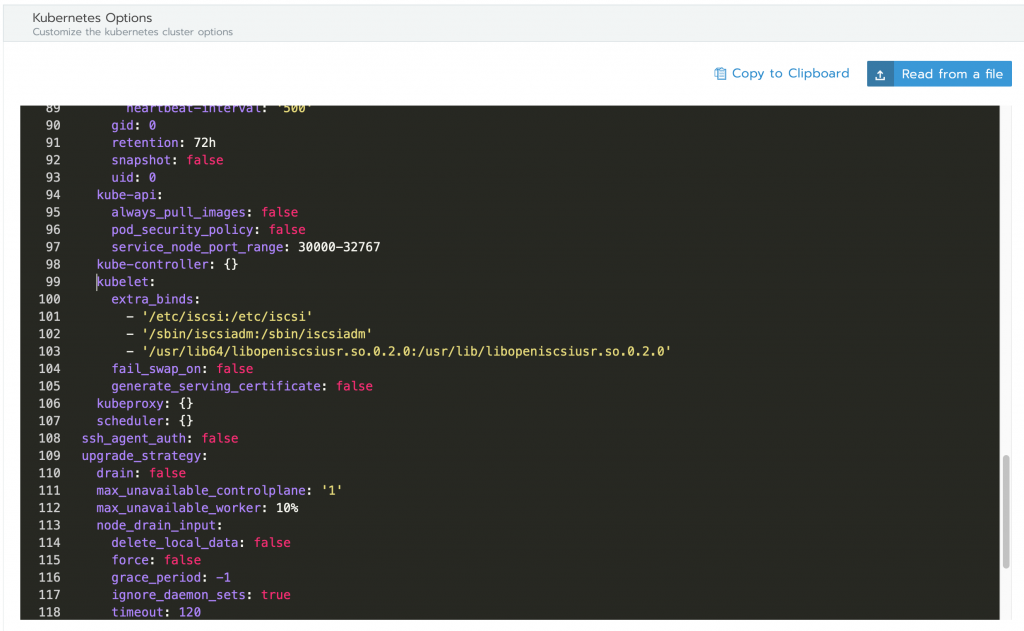Screen dimensions: 1024x631
Task: Click the Copy to Clipboard link text
Action: pos(790,73)
